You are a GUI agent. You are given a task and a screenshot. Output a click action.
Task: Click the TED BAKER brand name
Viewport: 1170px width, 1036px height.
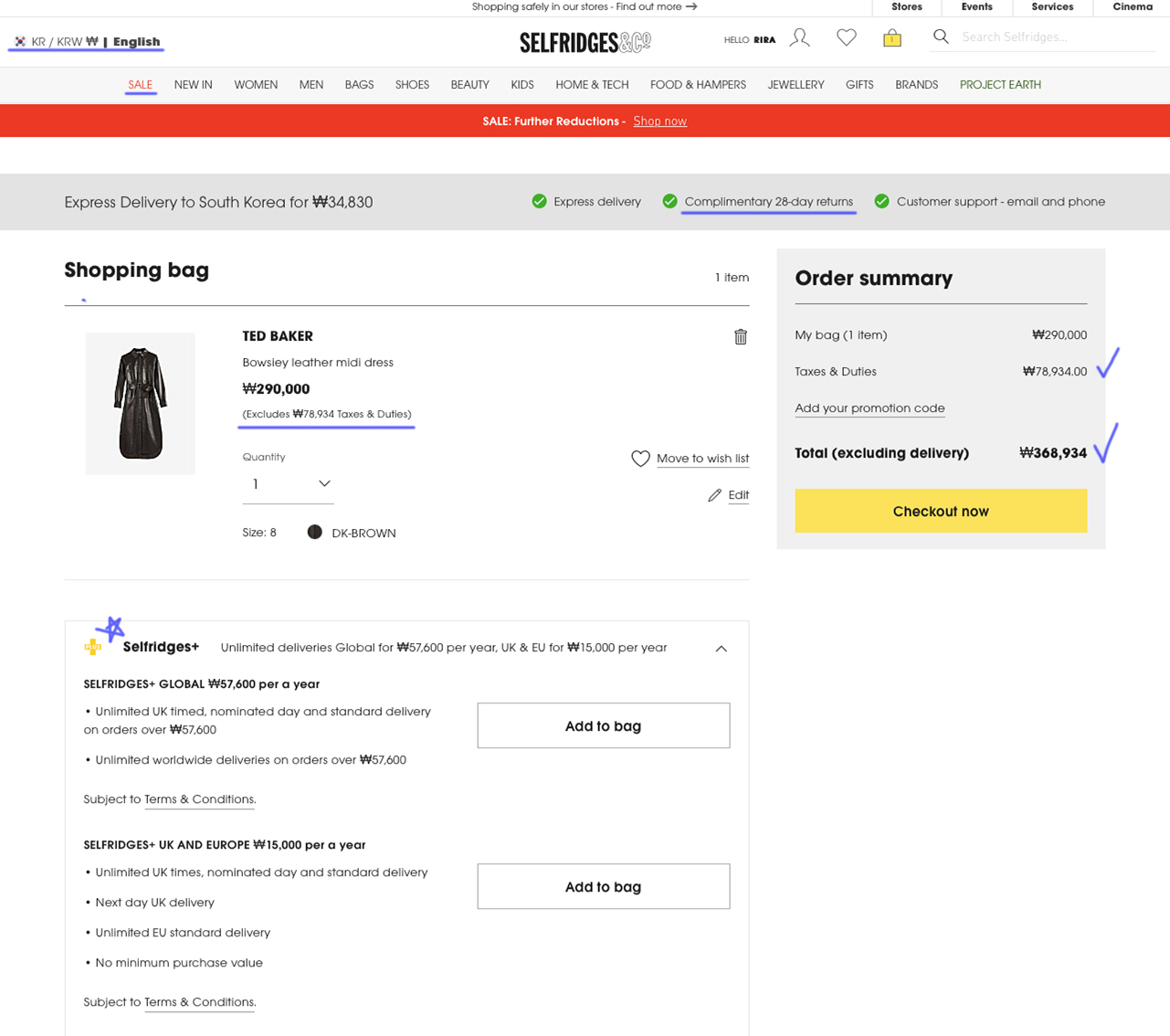pos(278,336)
